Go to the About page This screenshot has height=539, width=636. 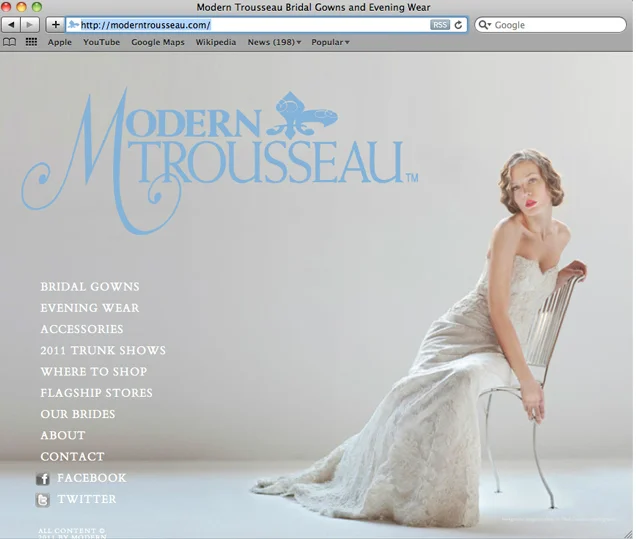click(63, 435)
